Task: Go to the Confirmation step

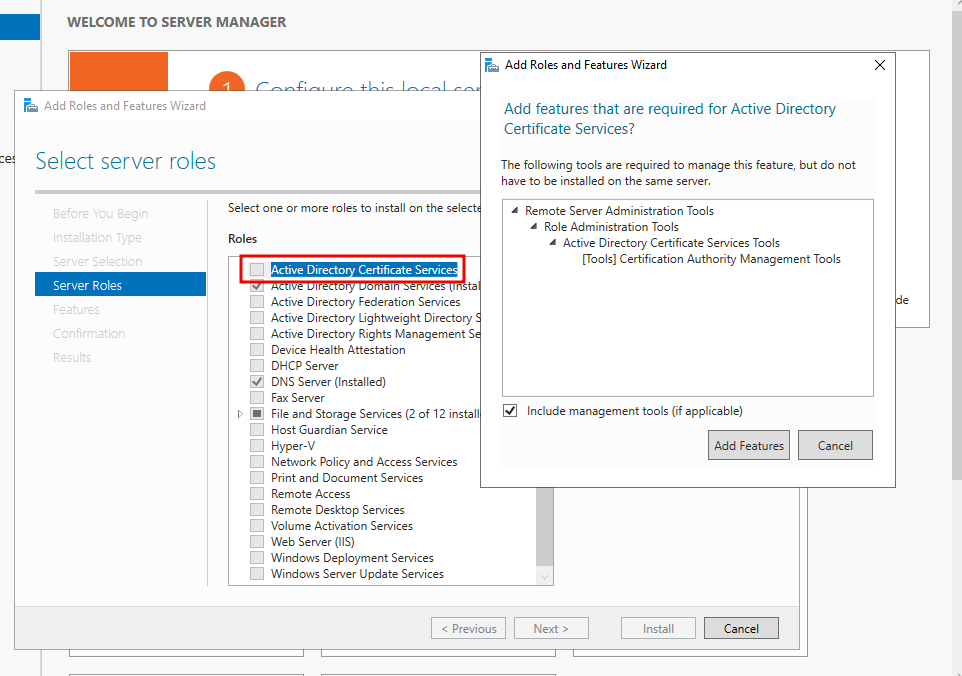Action: click(x=89, y=333)
